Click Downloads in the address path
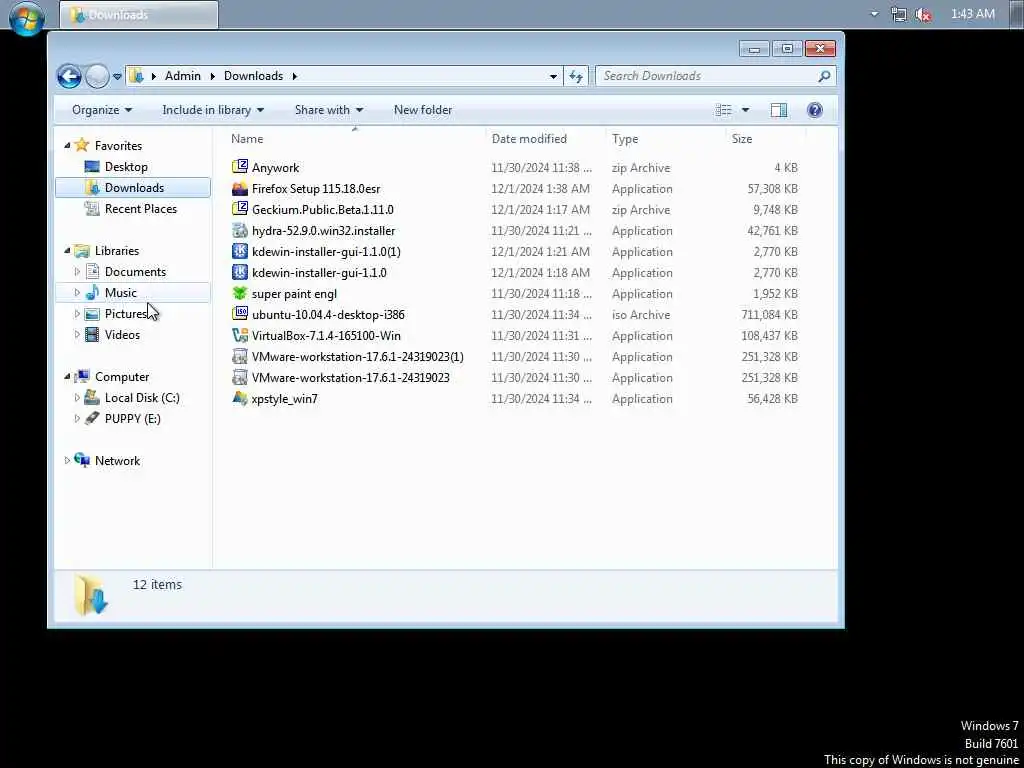 [253, 76]
